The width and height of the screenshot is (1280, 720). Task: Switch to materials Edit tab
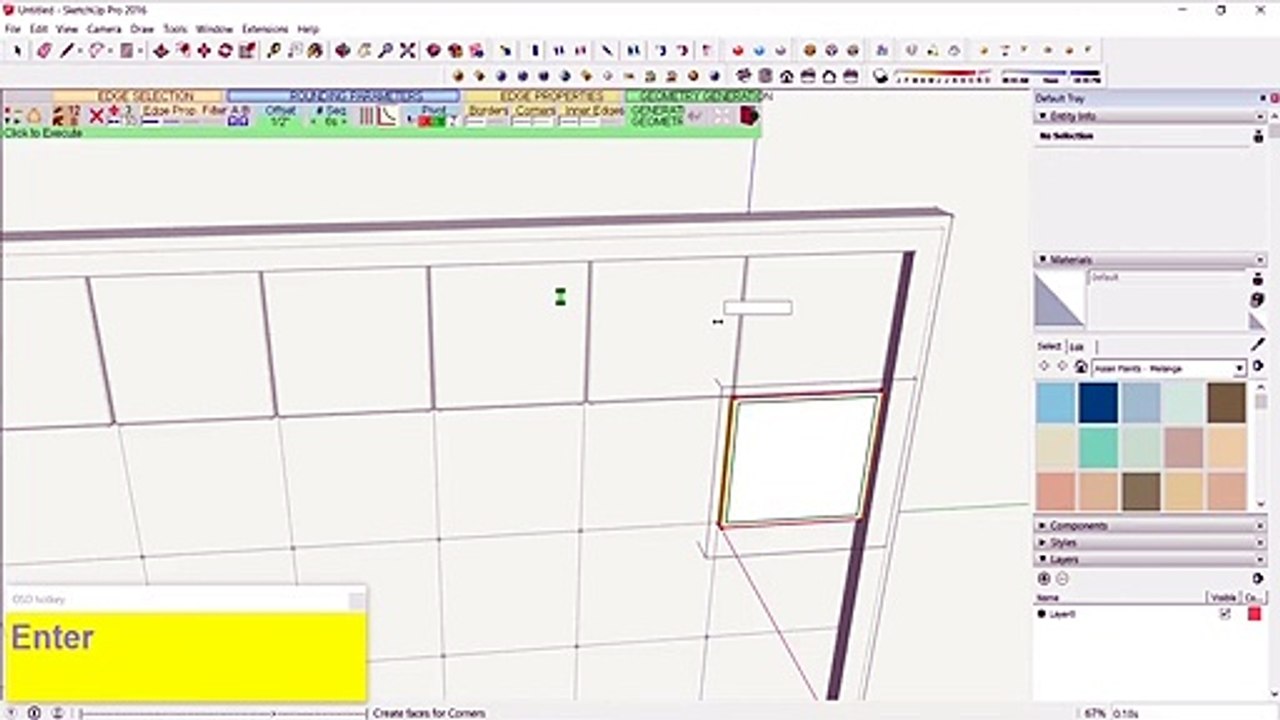[1077, 346]
